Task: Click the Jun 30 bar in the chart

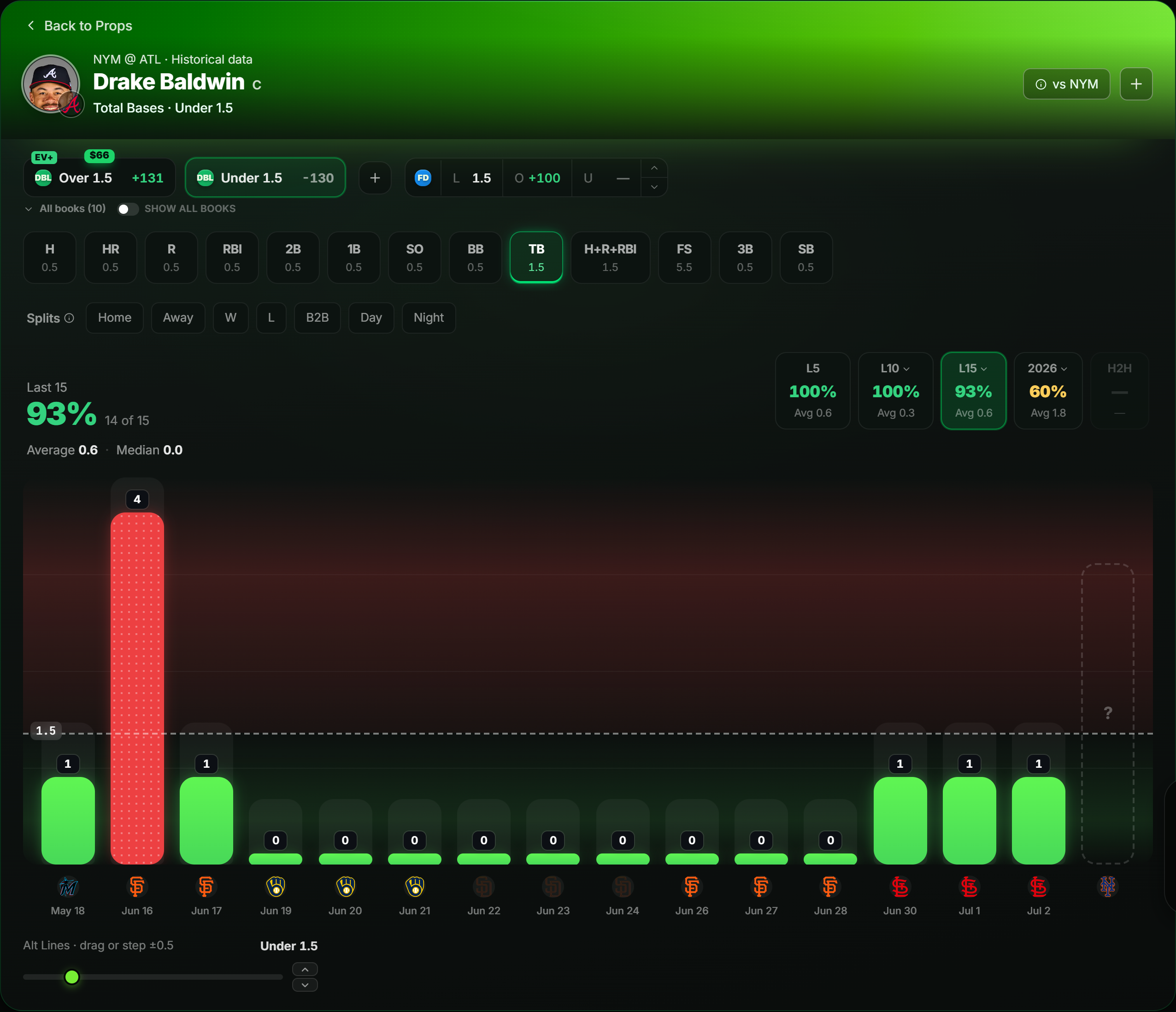Action: pyautogui.click(x=900, y=820)
